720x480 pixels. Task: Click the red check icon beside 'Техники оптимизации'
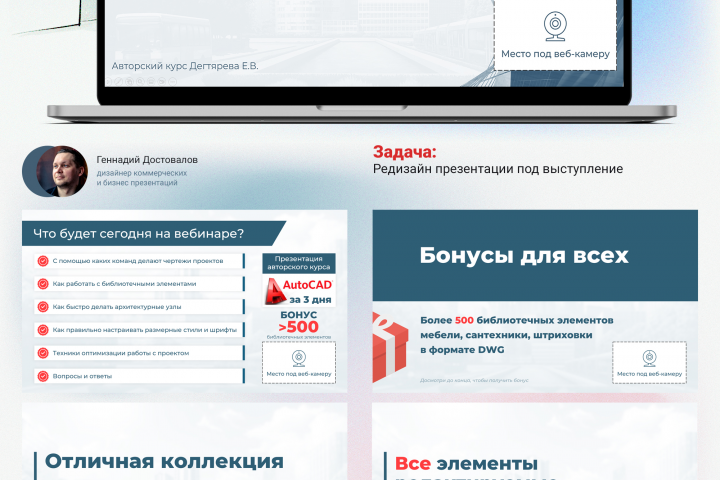(x=43, y=353)
